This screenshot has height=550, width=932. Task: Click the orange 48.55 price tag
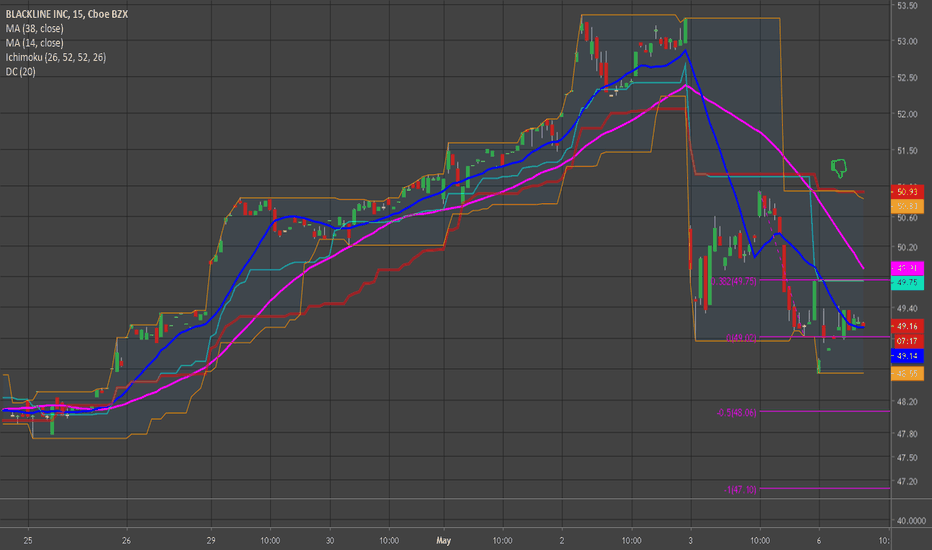click(x=907, y=373)
